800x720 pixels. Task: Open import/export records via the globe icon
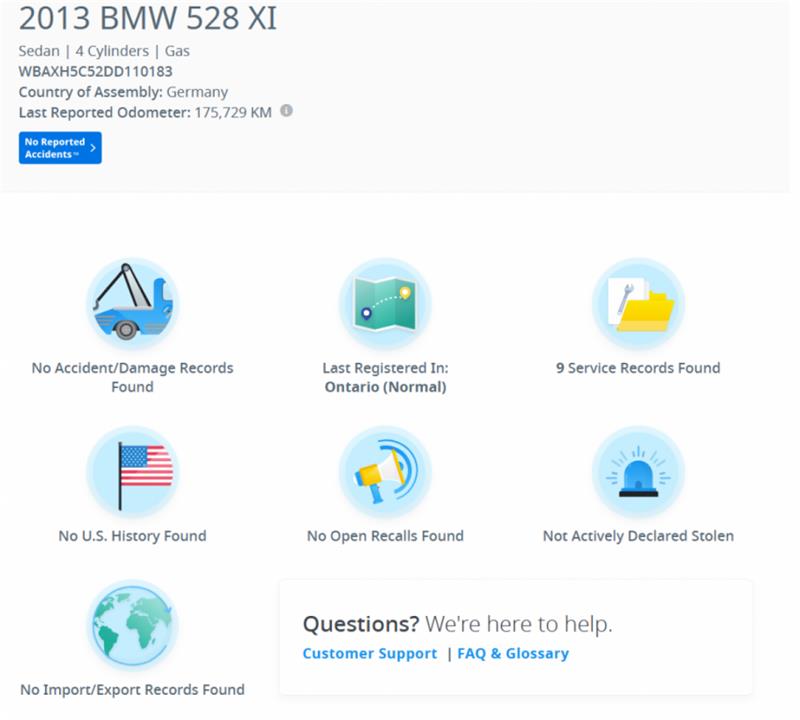click(x=133, y=628)
